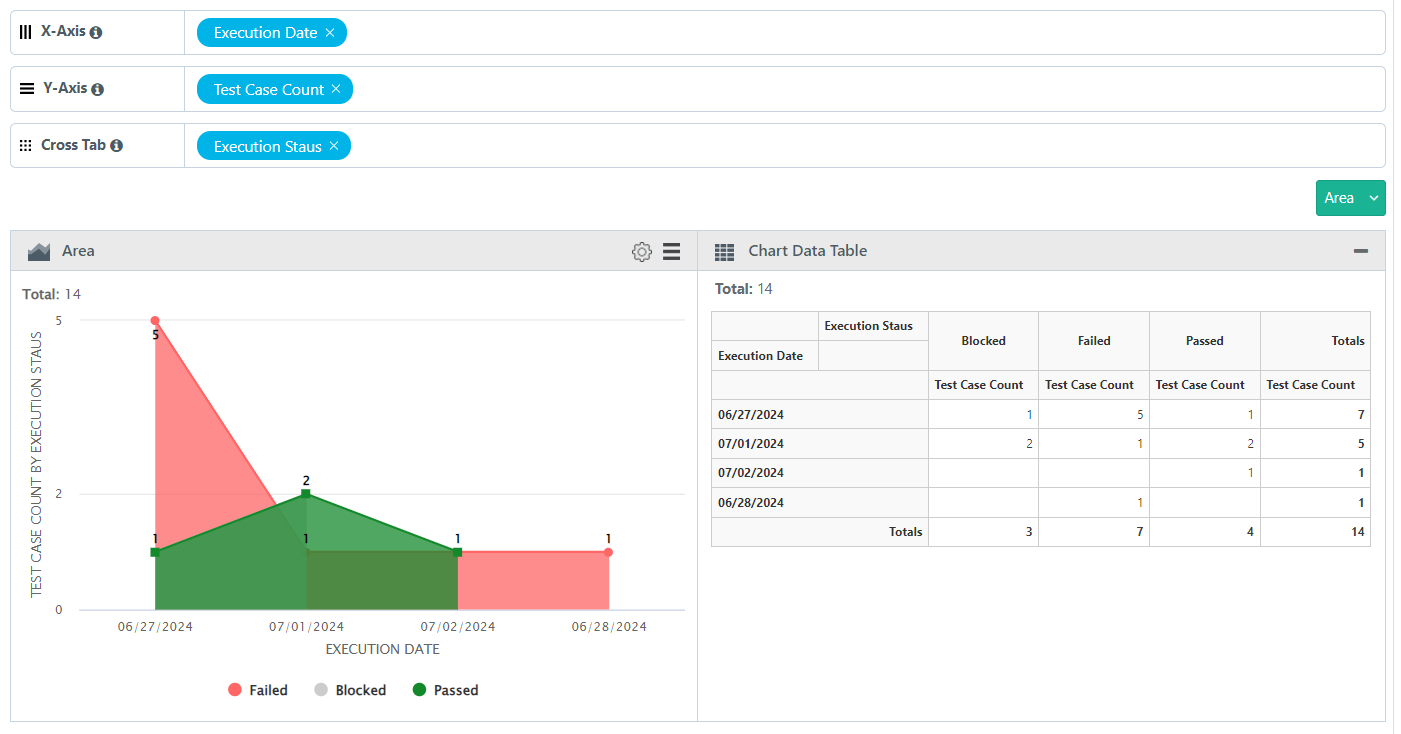Image resolution: width=1401 pixels, height=734 pixels.
Task: Toggle Blocked series in legend
Action: 349,690
